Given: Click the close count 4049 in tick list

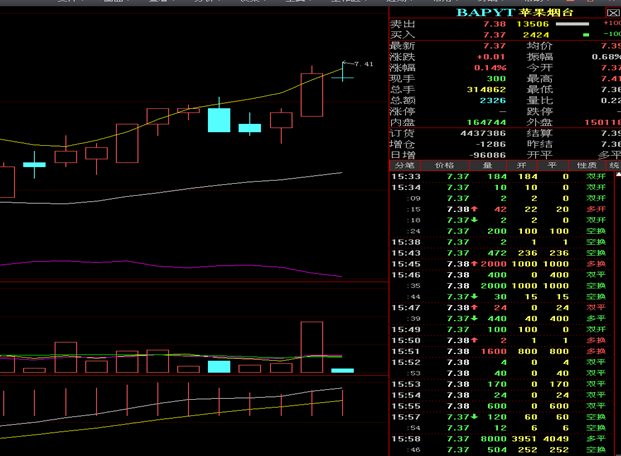Looking at the screenshot, I should point(556,439).
